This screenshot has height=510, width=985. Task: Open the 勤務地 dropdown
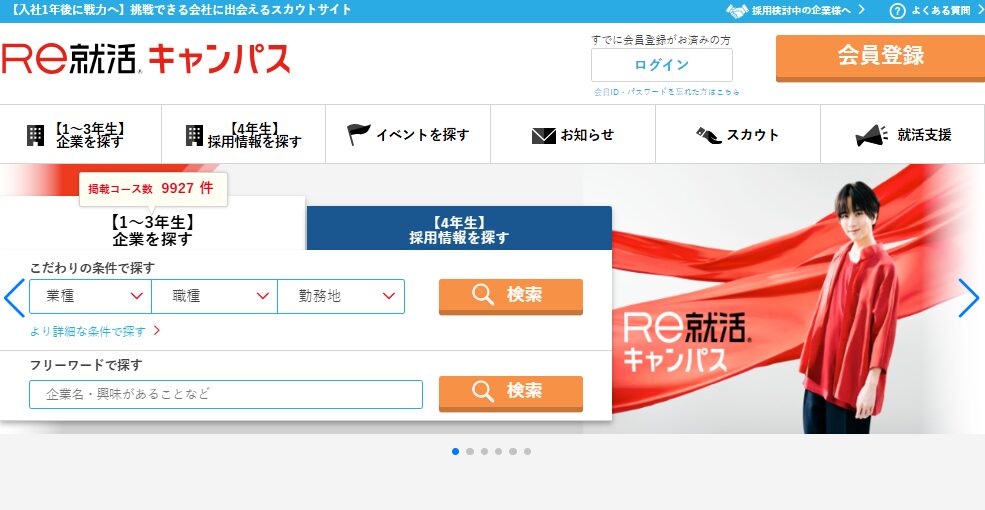[341, 296]
